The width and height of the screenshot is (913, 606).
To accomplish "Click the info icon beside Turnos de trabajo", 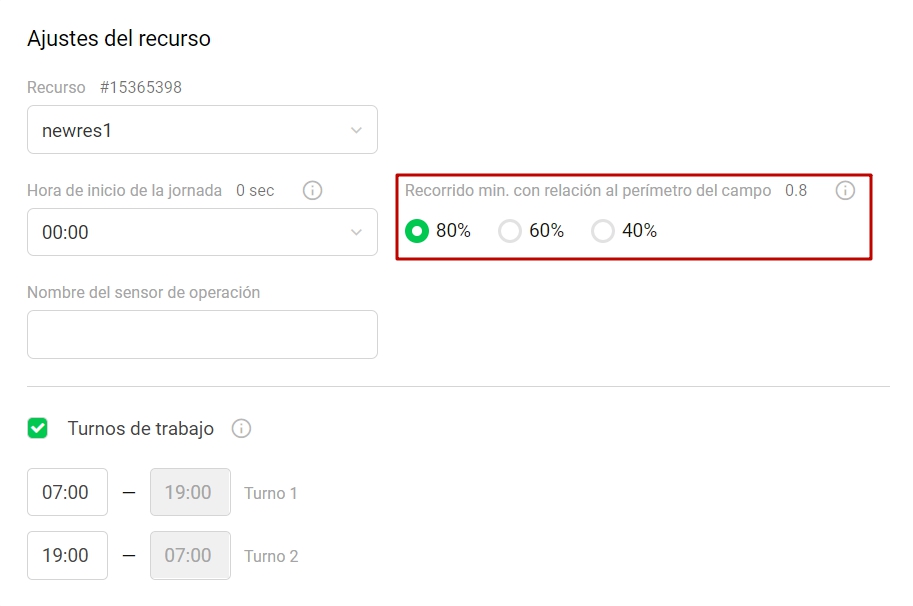I will tap(240, 428).
